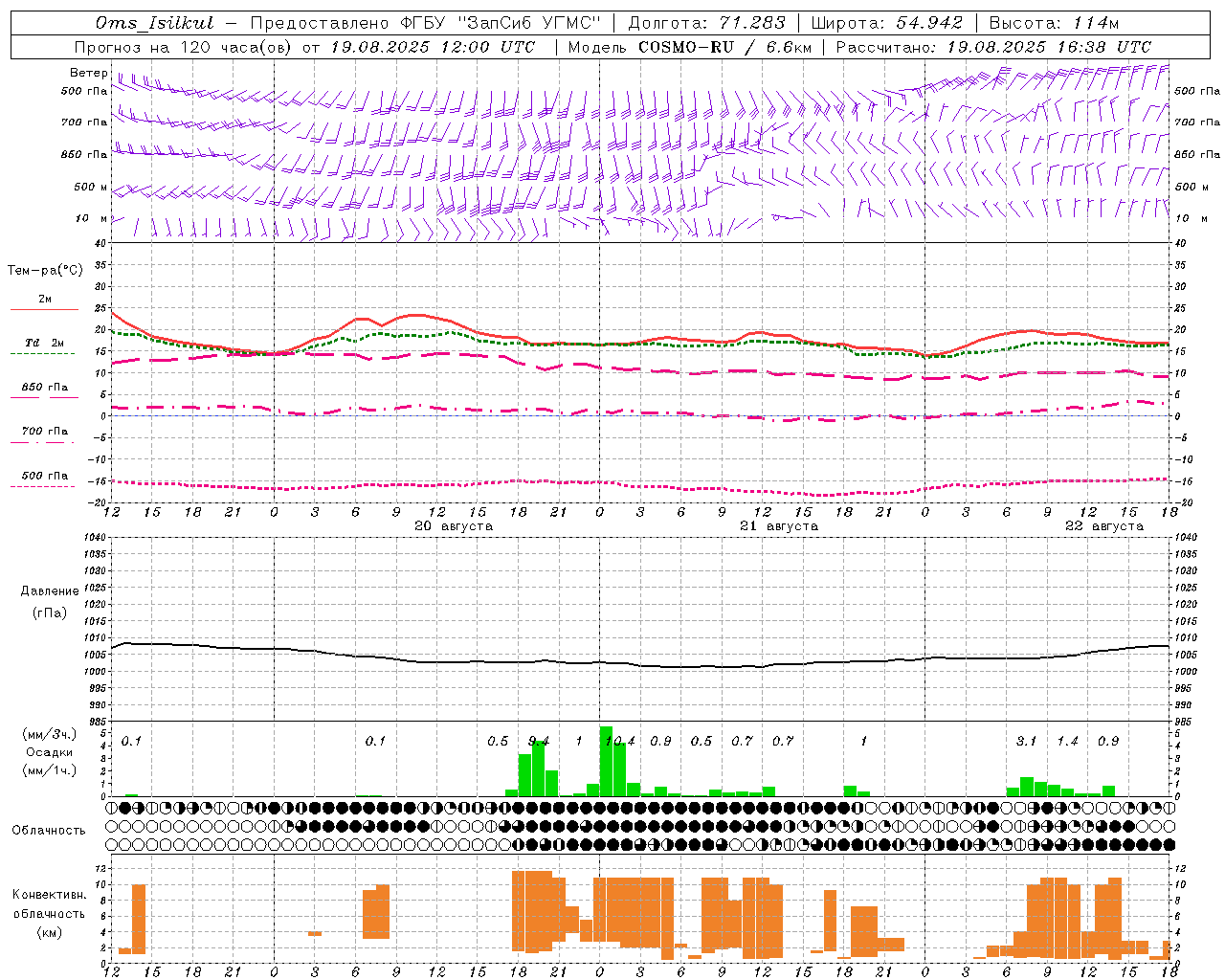Click the Облачность row label
1225x980 pixels.
click(49, 831)
